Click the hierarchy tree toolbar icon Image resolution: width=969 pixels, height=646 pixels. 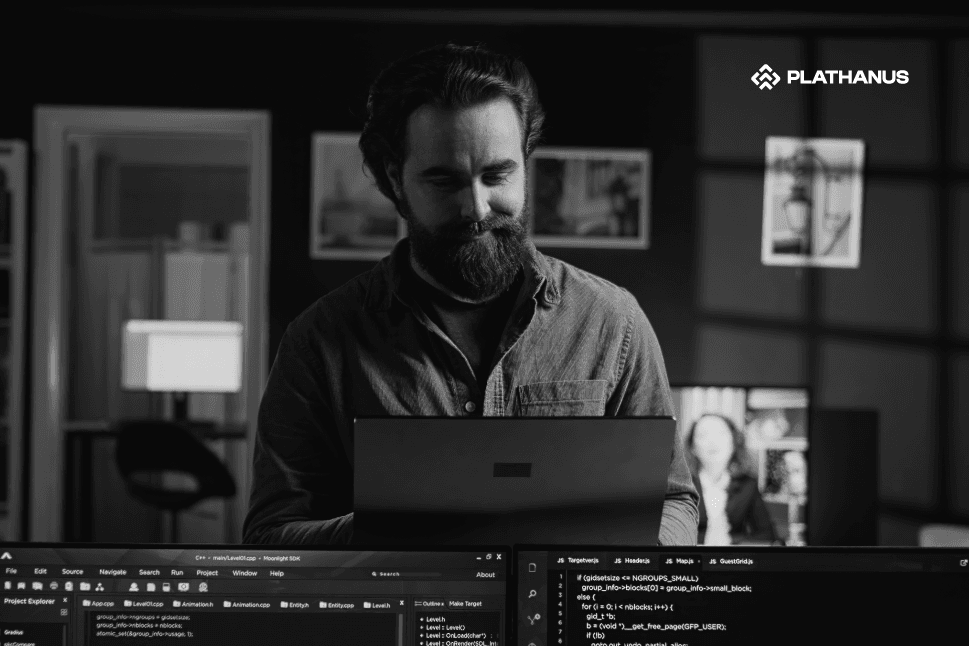[x=99, y=586]
